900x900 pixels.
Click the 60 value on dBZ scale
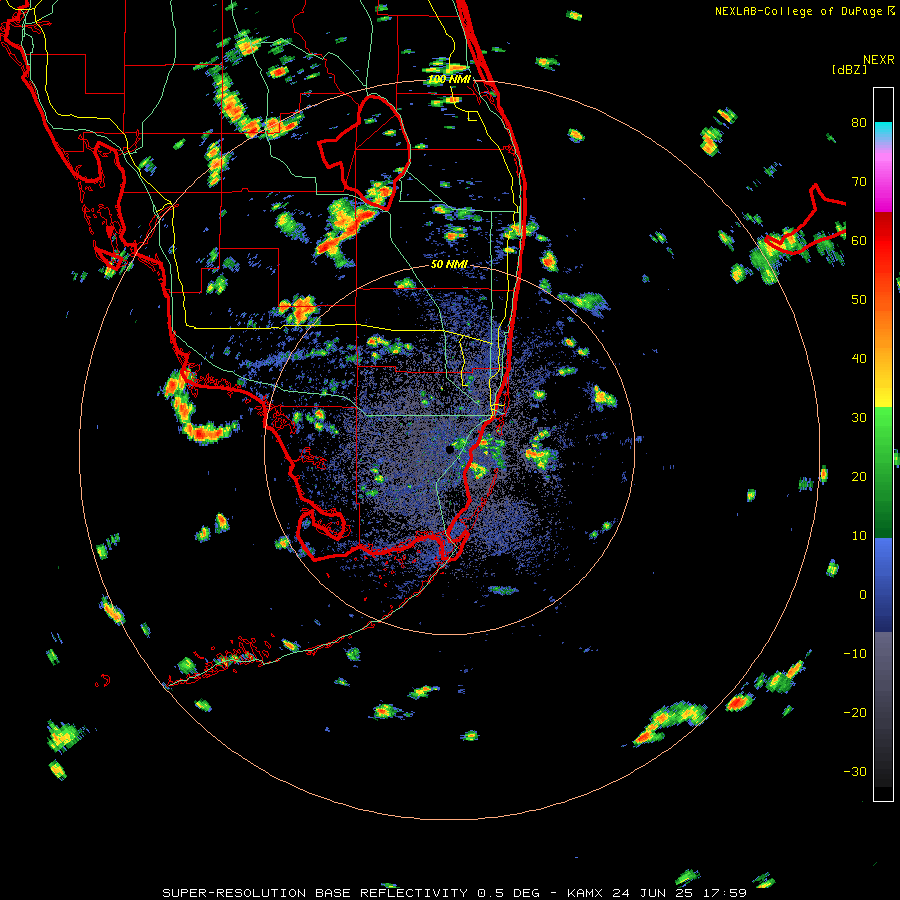tap(859, 241)
